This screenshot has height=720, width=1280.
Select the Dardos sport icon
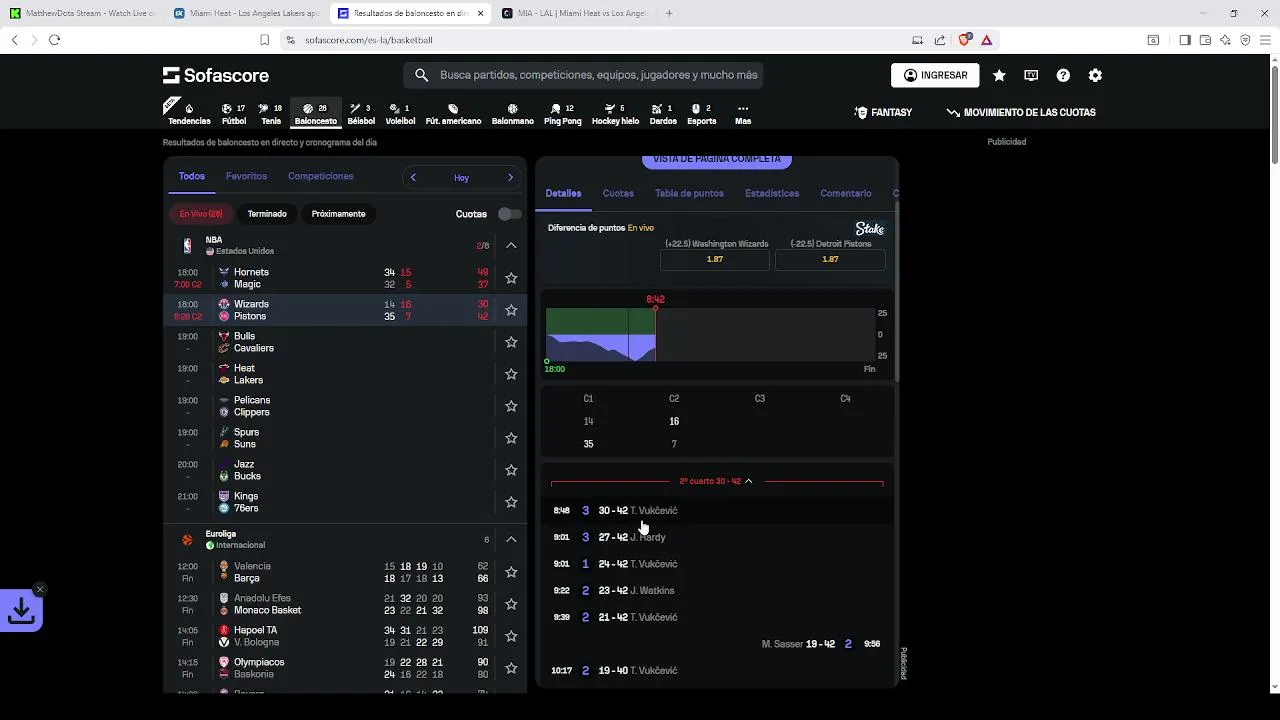(663, 113)
